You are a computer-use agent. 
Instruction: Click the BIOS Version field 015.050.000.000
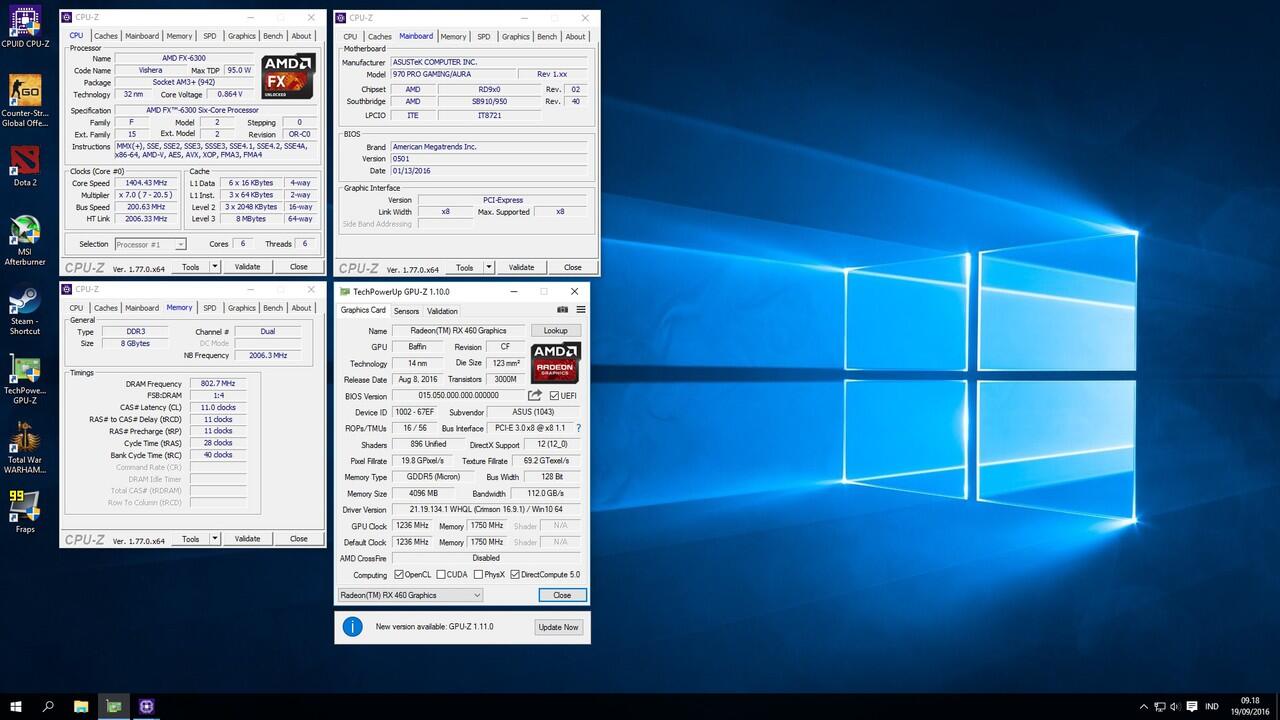tap(458, 396)
